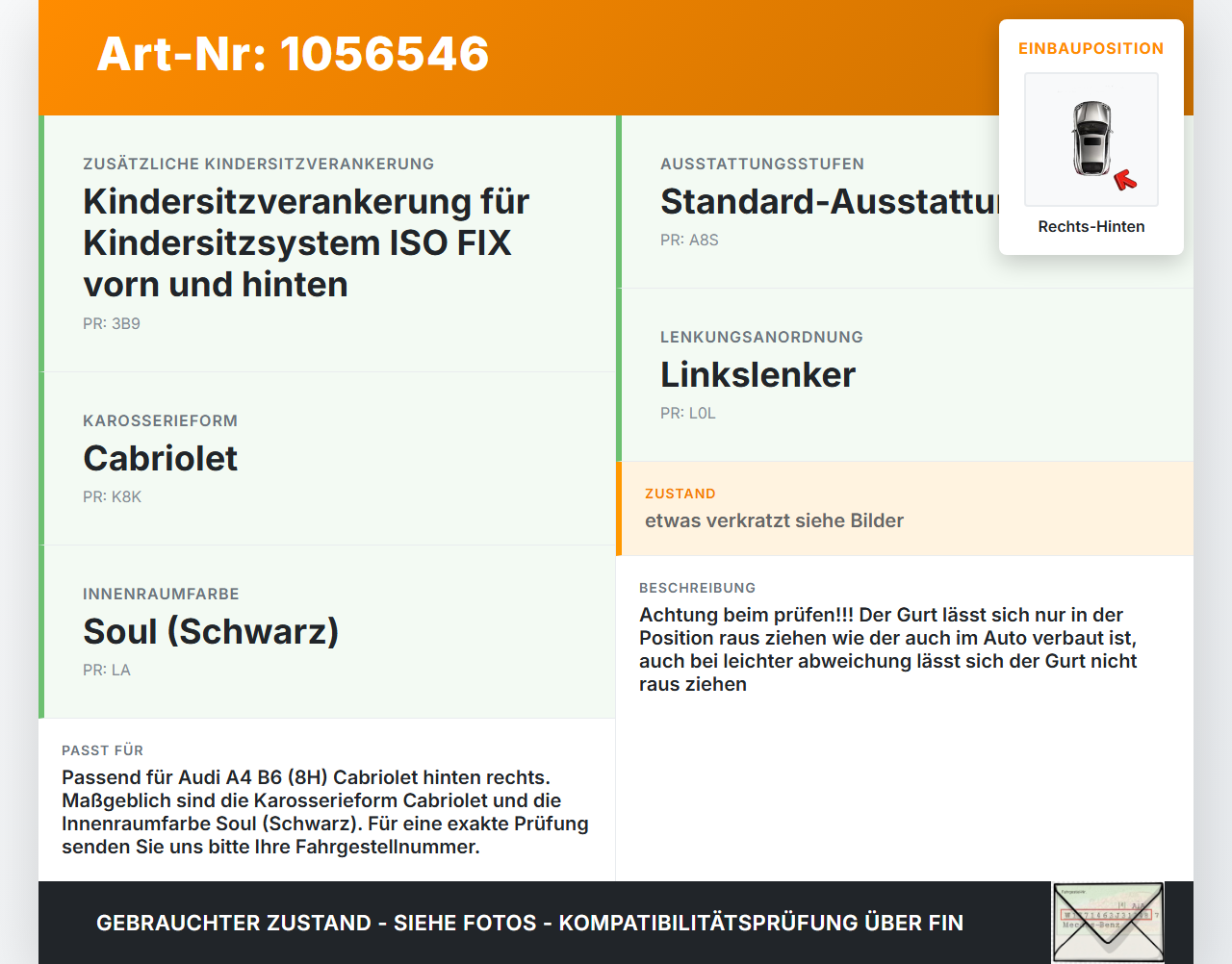Select the 'Achtung beim prüfen' description text
Image resolution: width=1232 pixels, height=964 pixels.
pyautogui.click(x=888, y=649)
